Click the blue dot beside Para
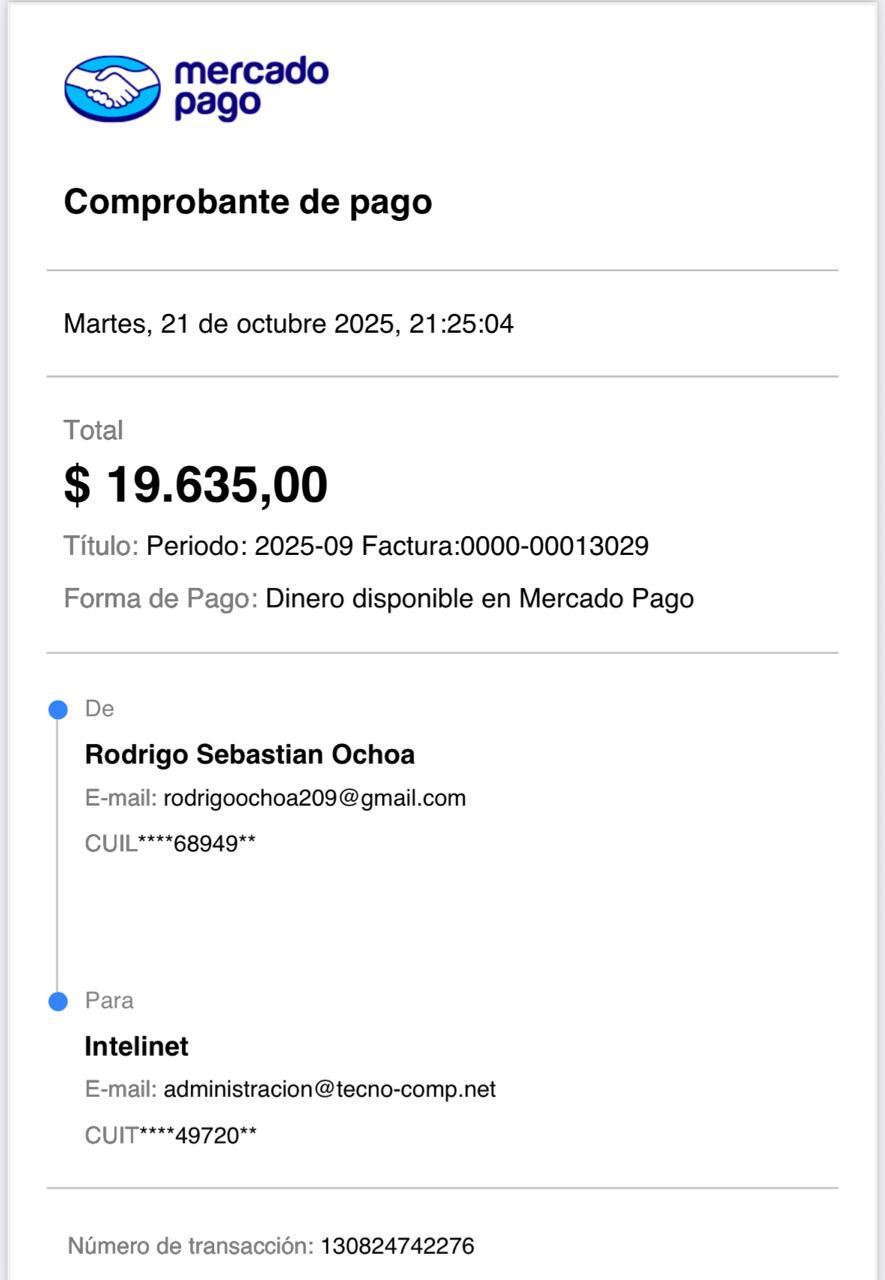 point(58,1001)
